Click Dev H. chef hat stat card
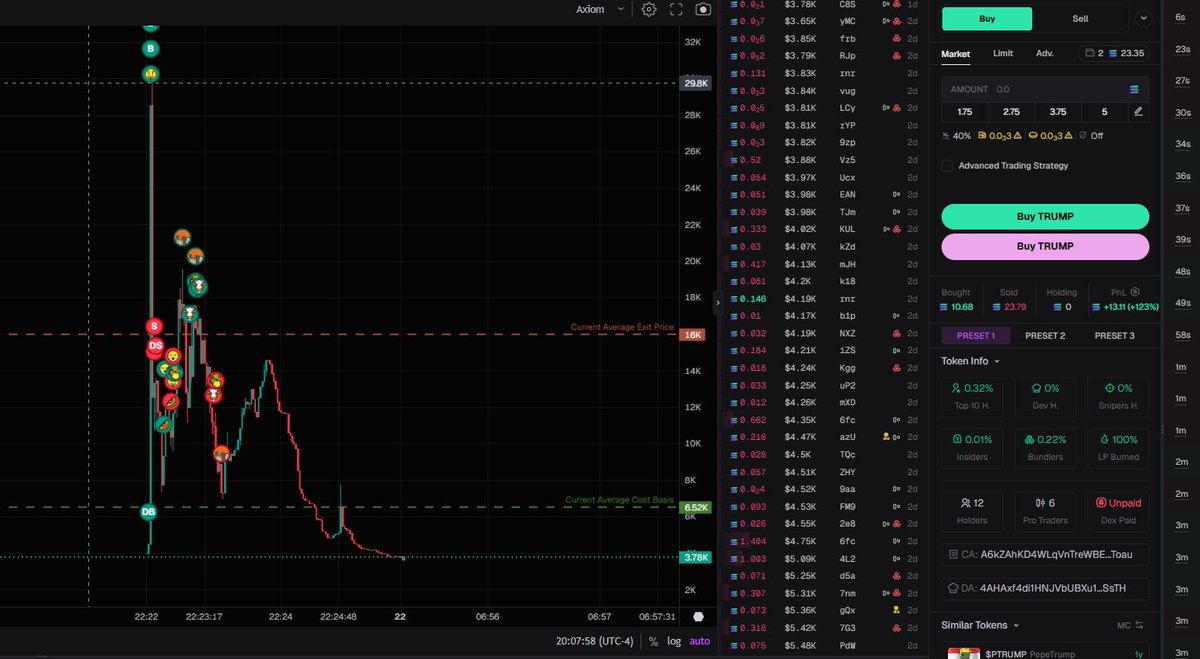Screen dimensions: 1200x659 [1045, 397]
